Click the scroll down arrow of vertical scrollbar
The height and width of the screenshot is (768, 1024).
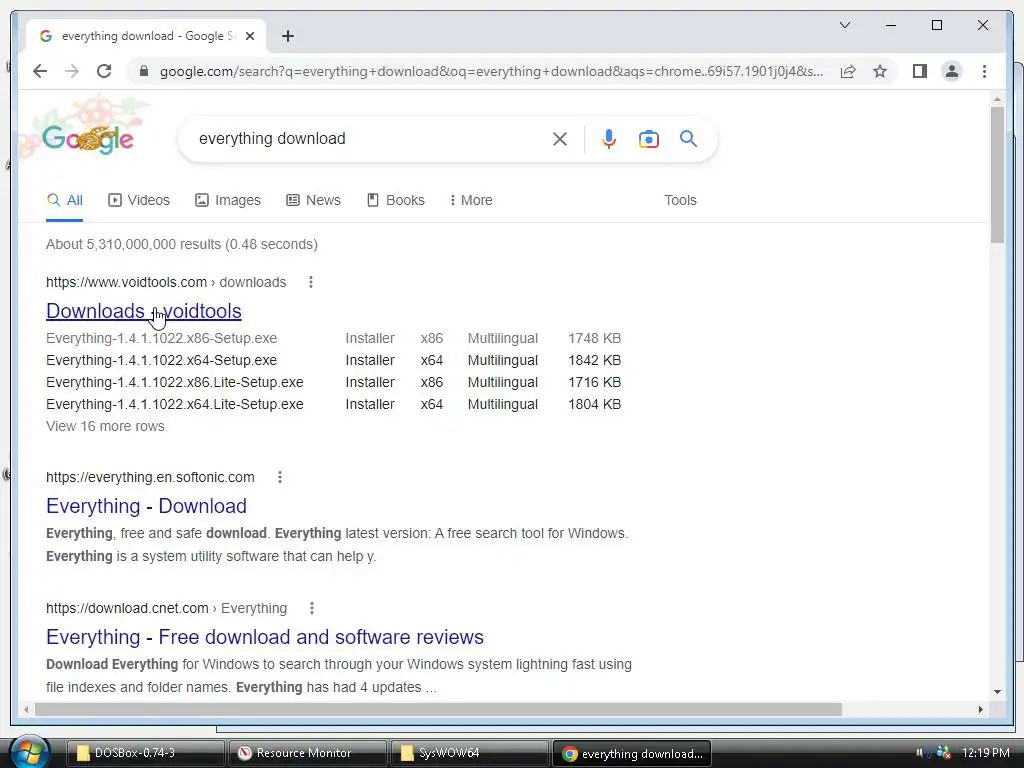click(997, 692)
